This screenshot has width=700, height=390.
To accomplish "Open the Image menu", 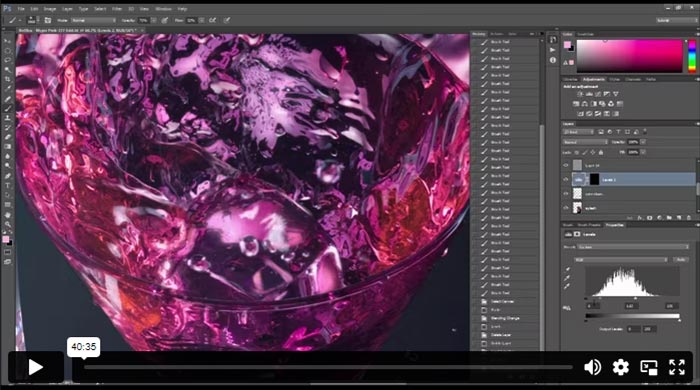I will tap(50, 8).
